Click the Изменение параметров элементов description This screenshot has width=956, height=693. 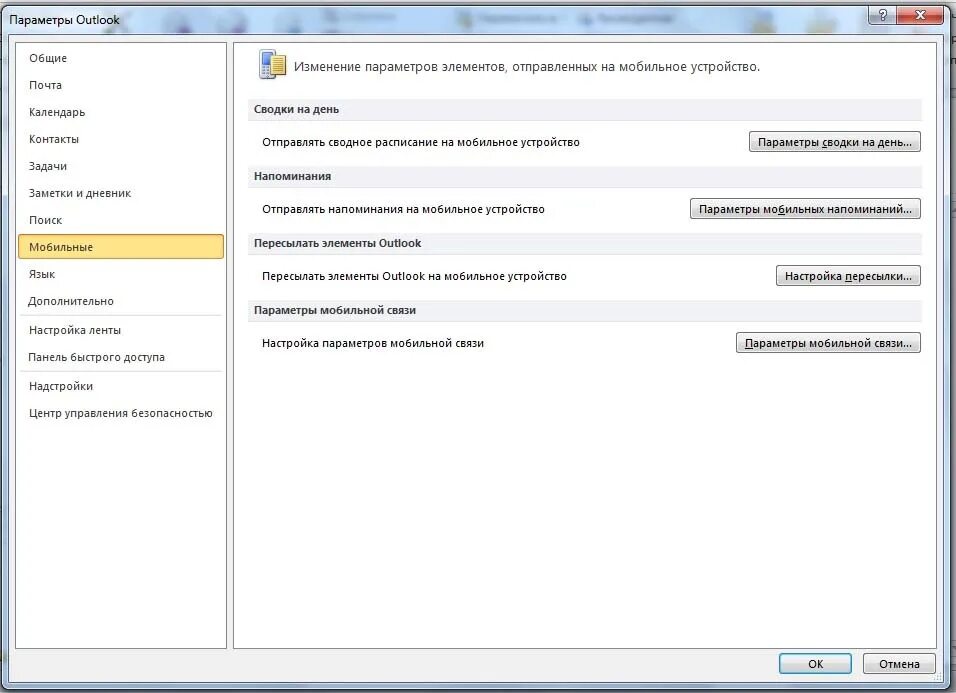[x=527, y=66]
